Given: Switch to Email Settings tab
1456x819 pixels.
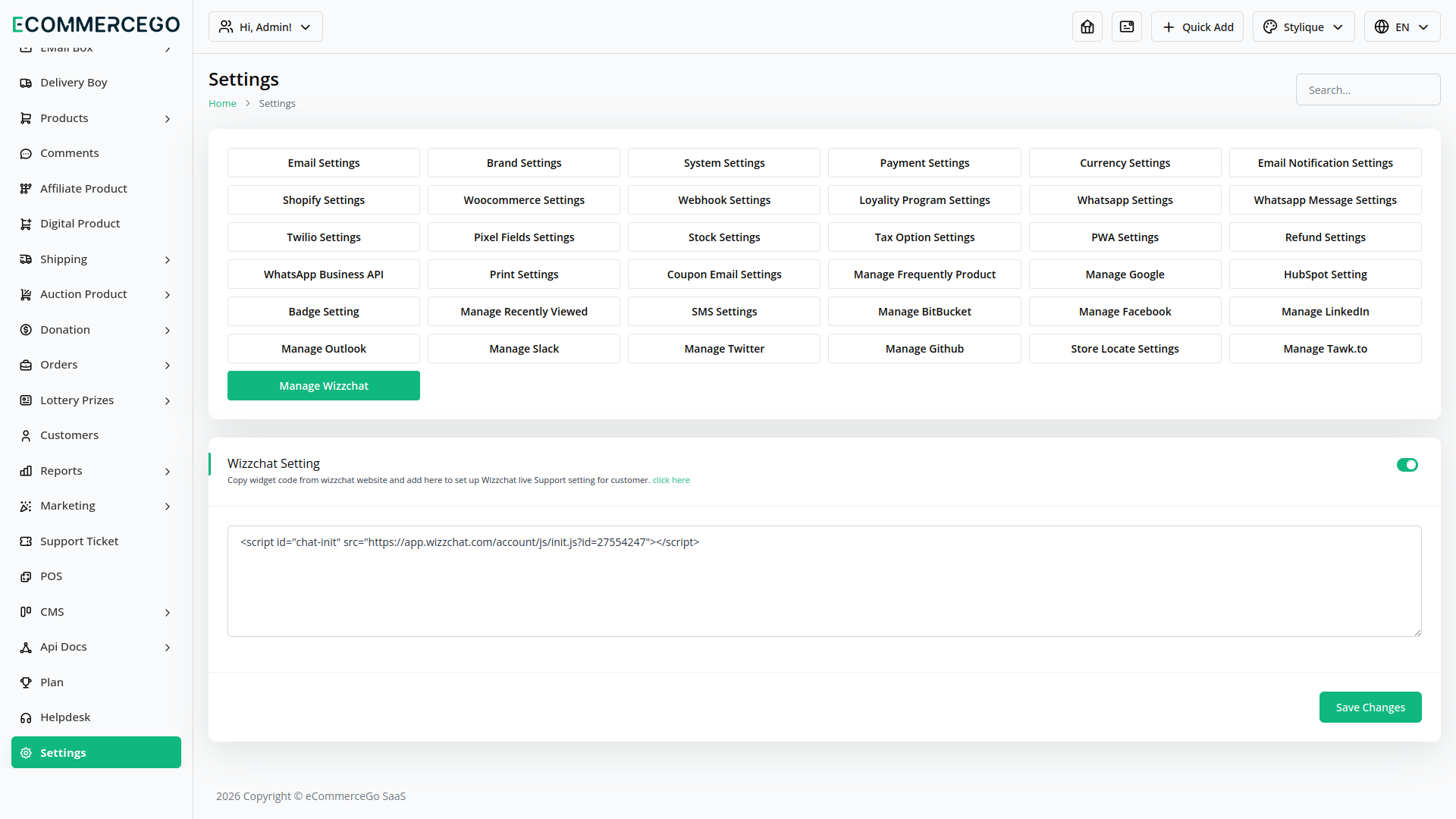Looking at the screenshot, I should pos(324,162).
